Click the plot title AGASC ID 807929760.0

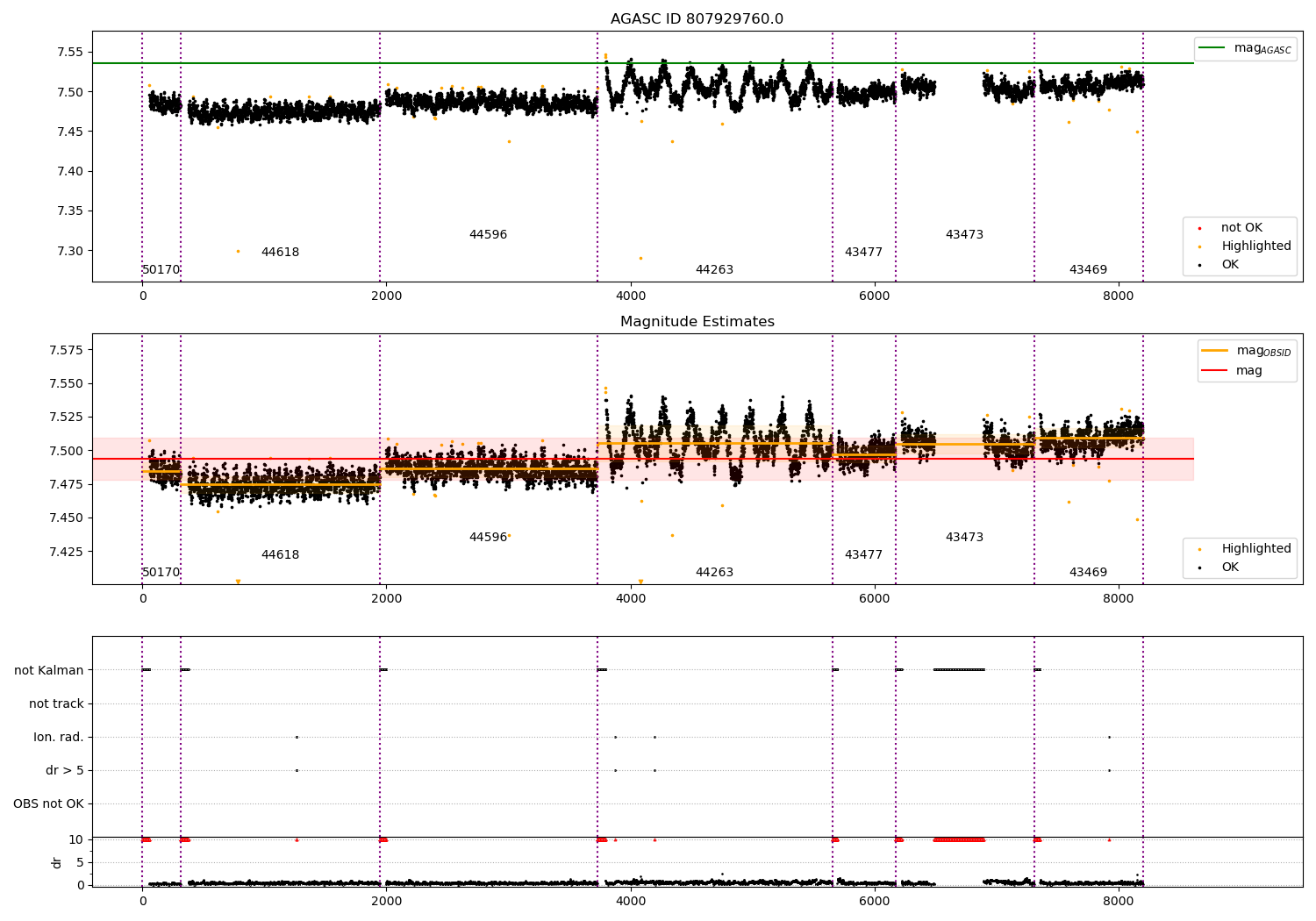(x=697, y=19)
